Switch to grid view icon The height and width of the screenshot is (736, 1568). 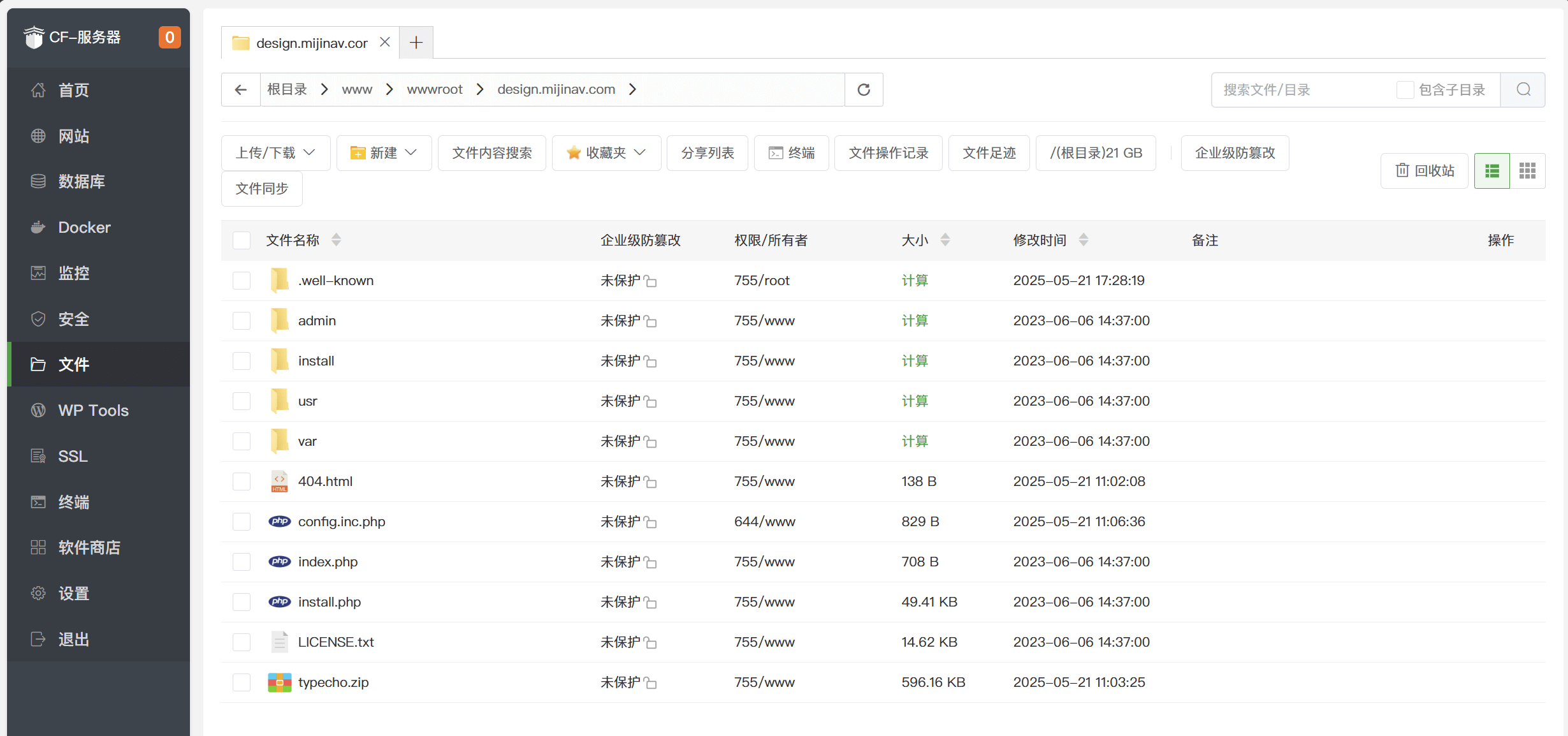coord(1527,171)
